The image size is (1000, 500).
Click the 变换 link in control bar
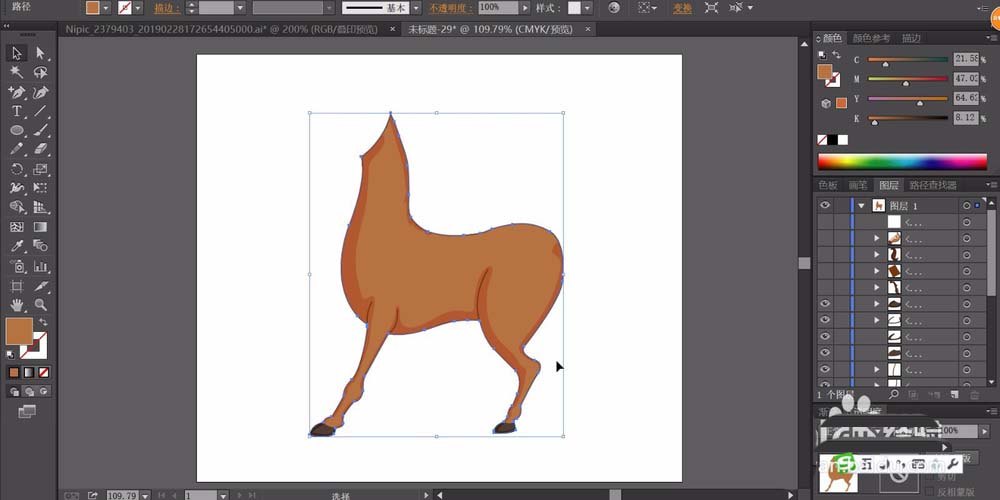[682, 8]
